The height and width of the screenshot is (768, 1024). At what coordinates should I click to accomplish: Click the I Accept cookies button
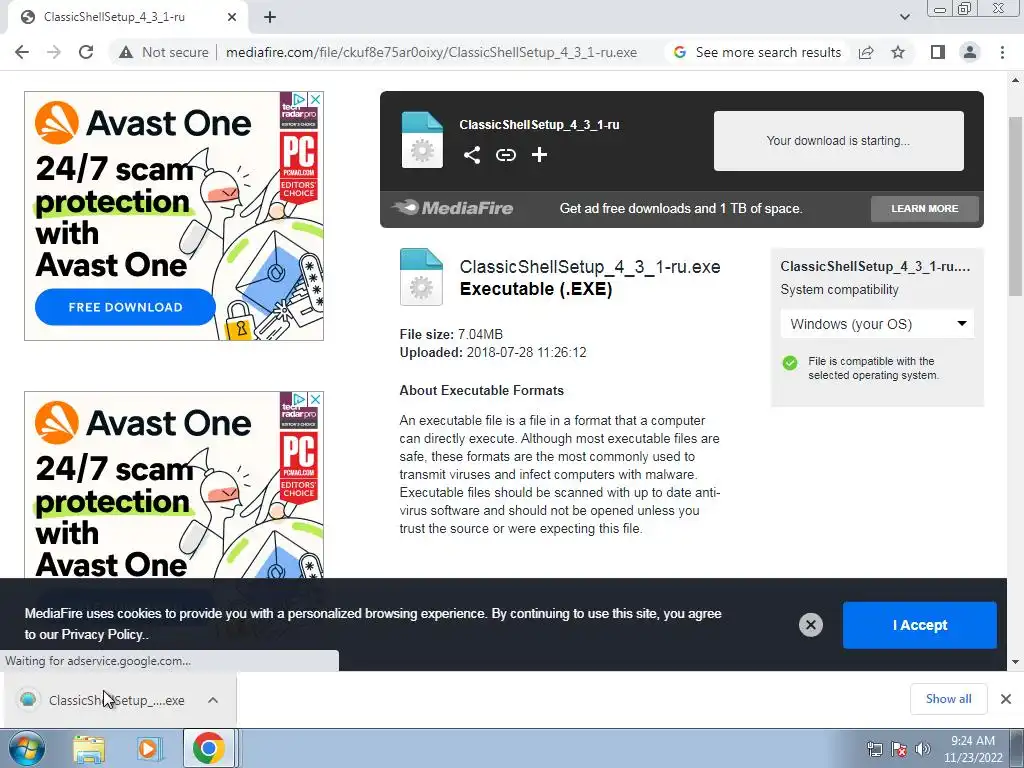[920, 625]
